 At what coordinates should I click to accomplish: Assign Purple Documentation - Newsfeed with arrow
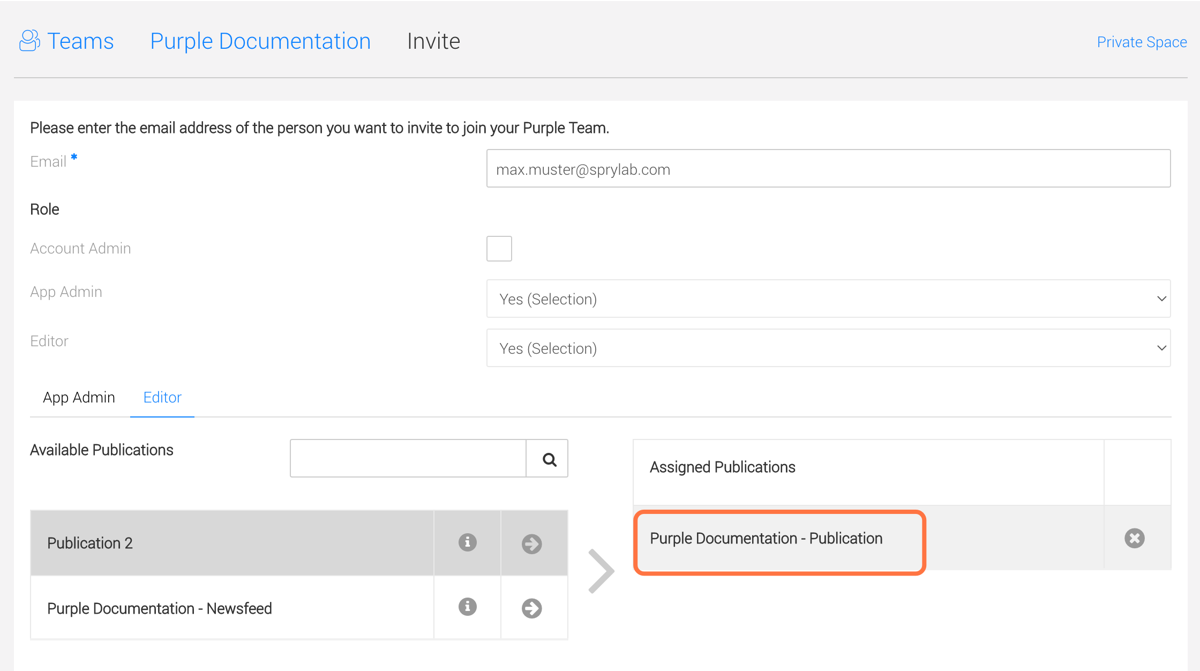click(x=532, y=608)
